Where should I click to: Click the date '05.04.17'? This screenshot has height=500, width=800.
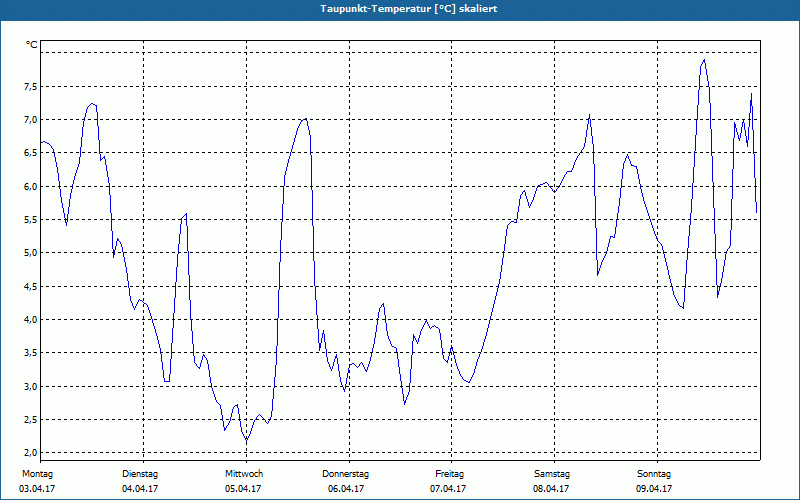[x=243, y=489]
